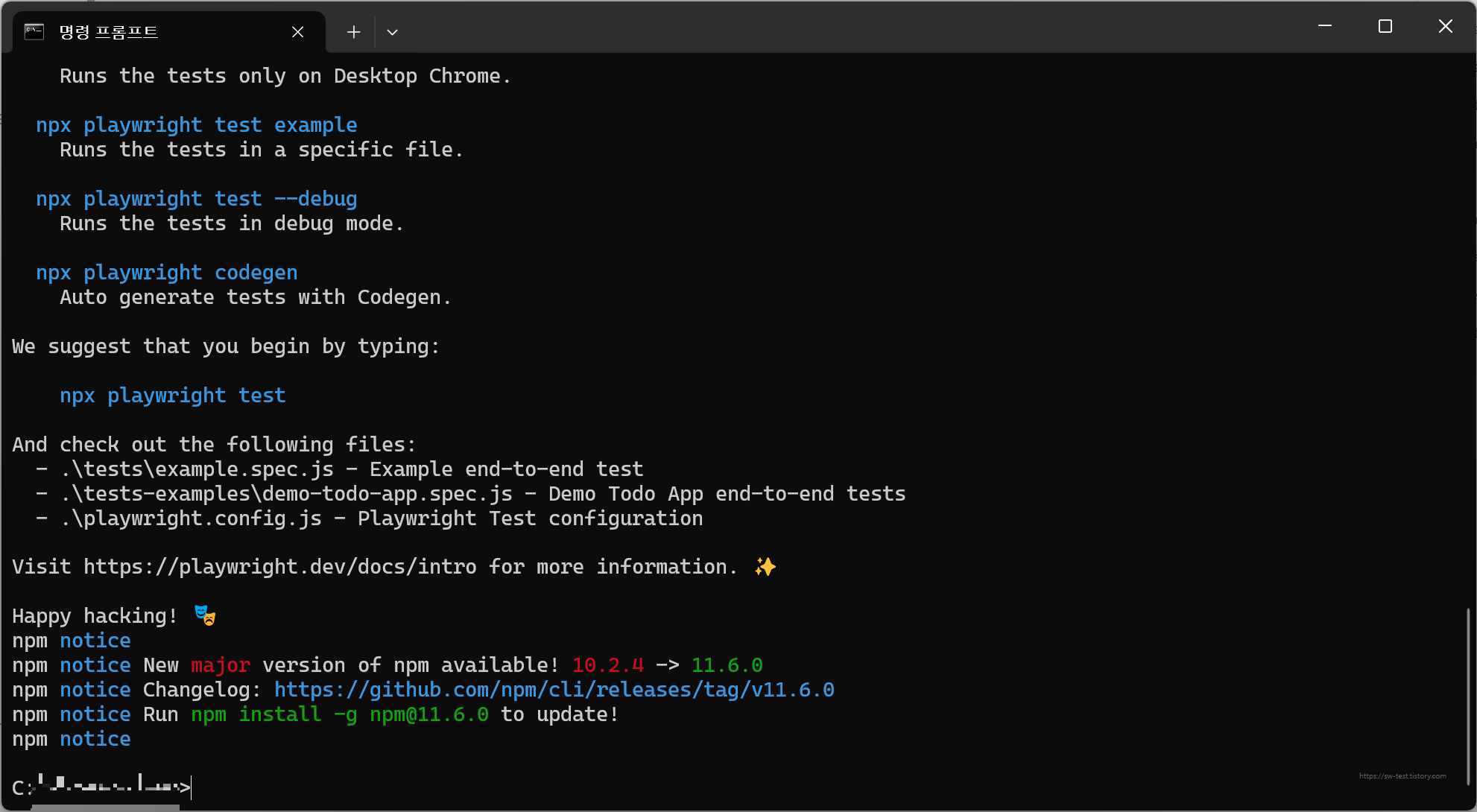
Task: Minimize the terminal window
Action: tap(1324, 26)
